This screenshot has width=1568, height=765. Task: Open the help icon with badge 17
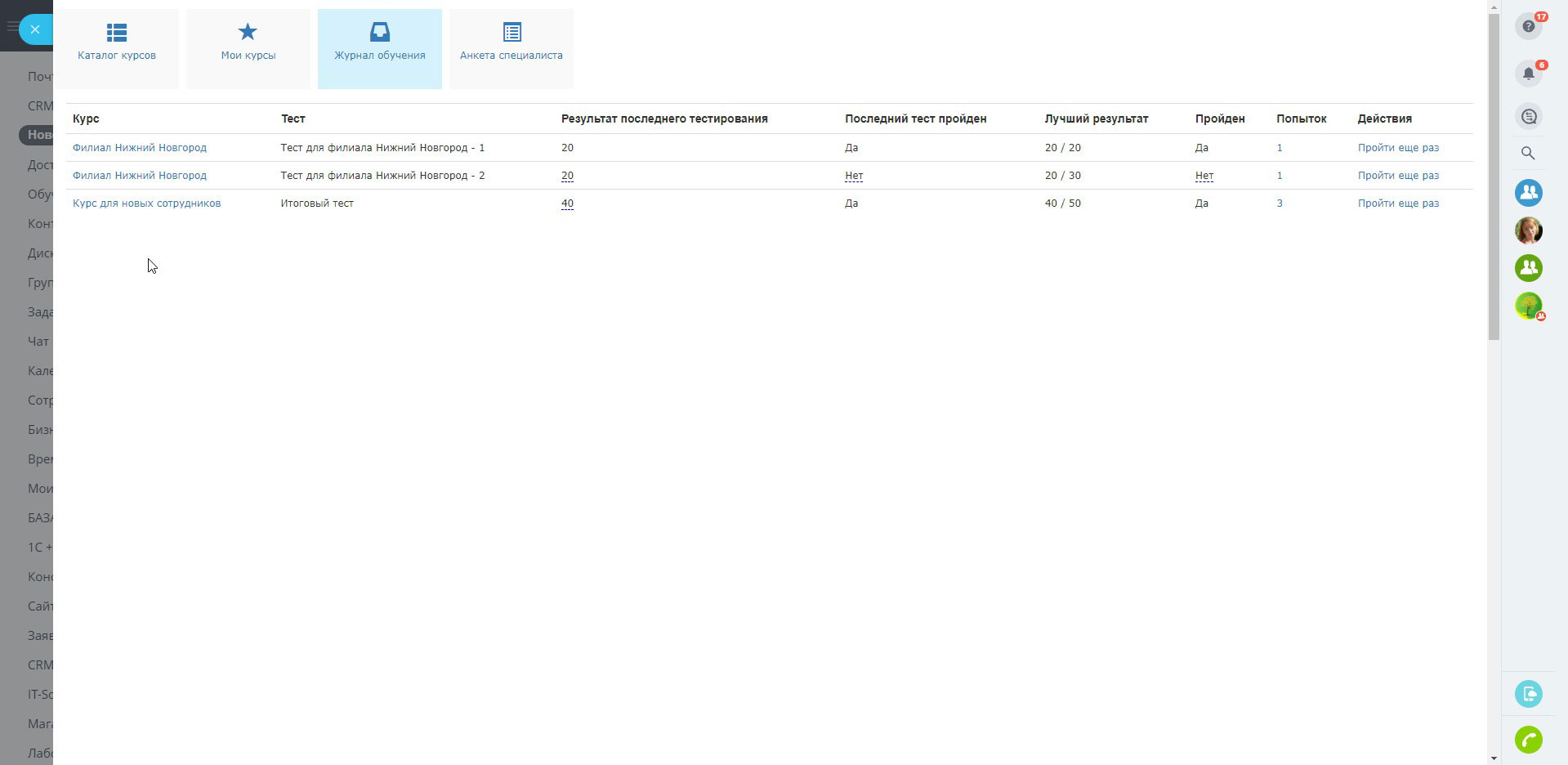[1529, 26]
